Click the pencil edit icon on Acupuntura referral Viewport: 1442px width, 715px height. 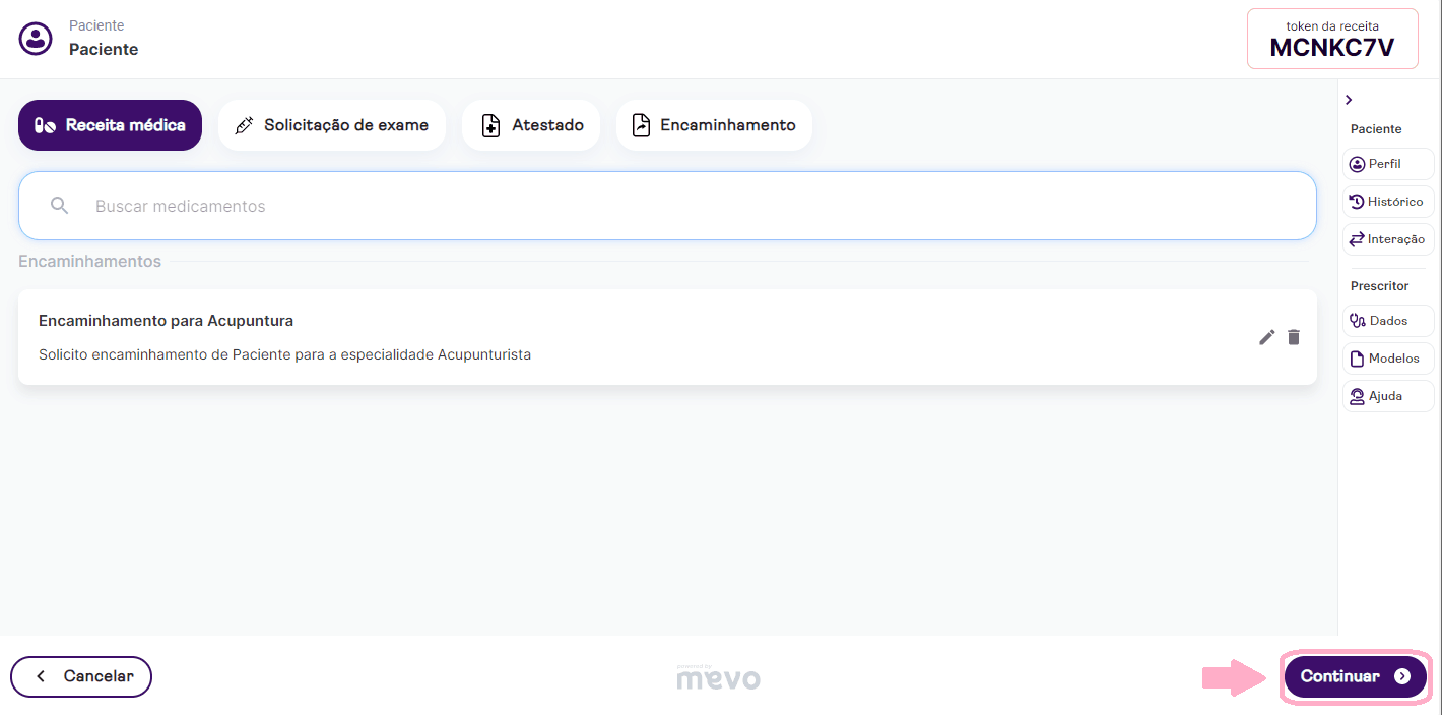[1266, 337]
